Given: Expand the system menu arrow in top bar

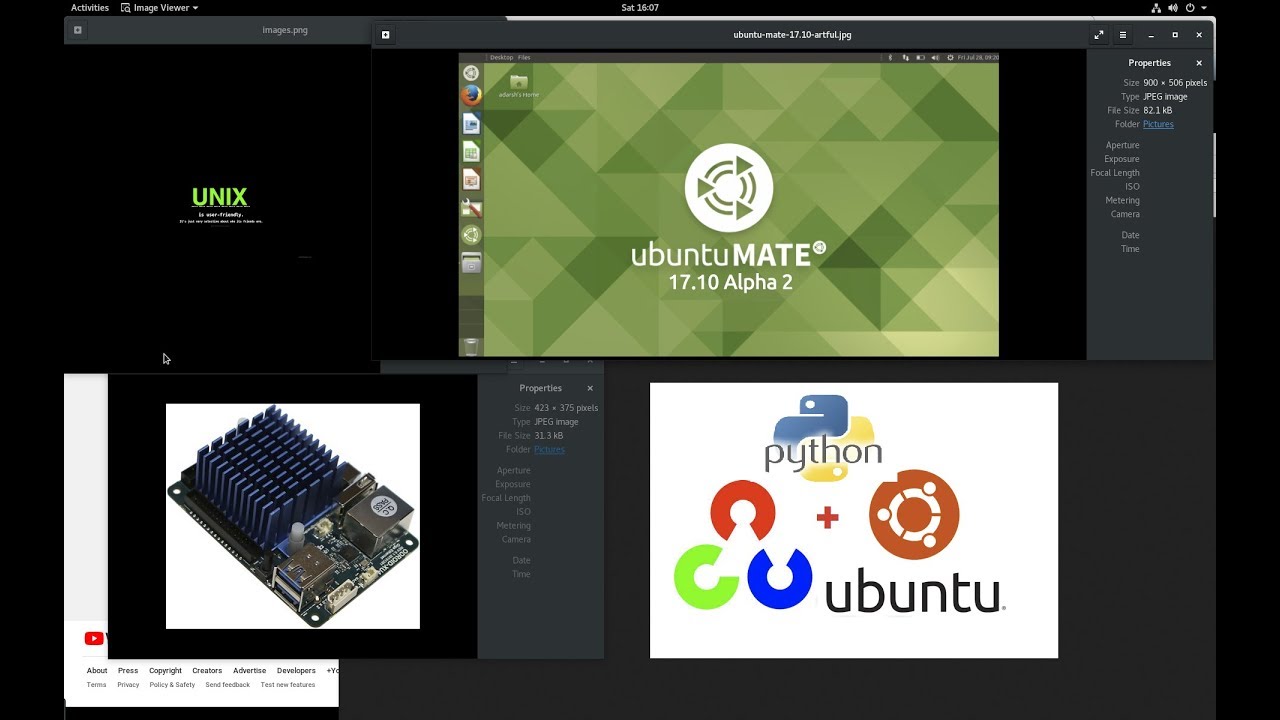Looking at the screenshot, I should click(1204, 7).
